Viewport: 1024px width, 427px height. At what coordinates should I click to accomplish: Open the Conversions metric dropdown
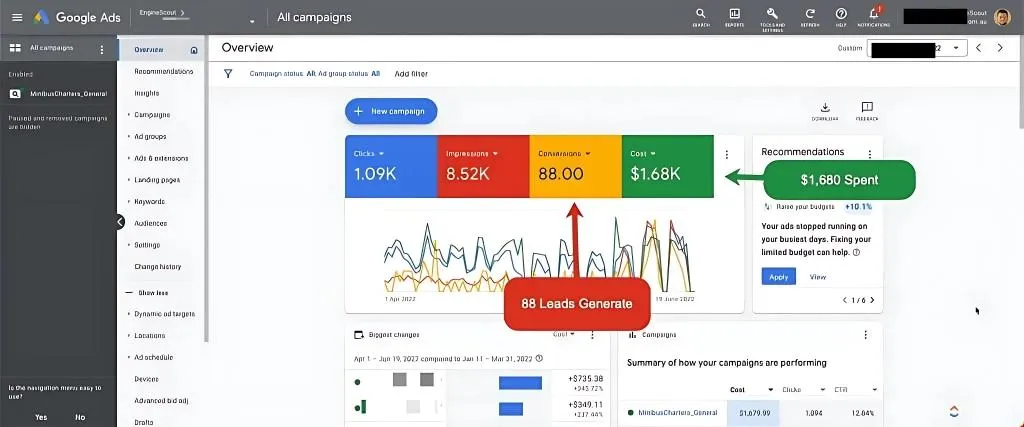point(564,153)
